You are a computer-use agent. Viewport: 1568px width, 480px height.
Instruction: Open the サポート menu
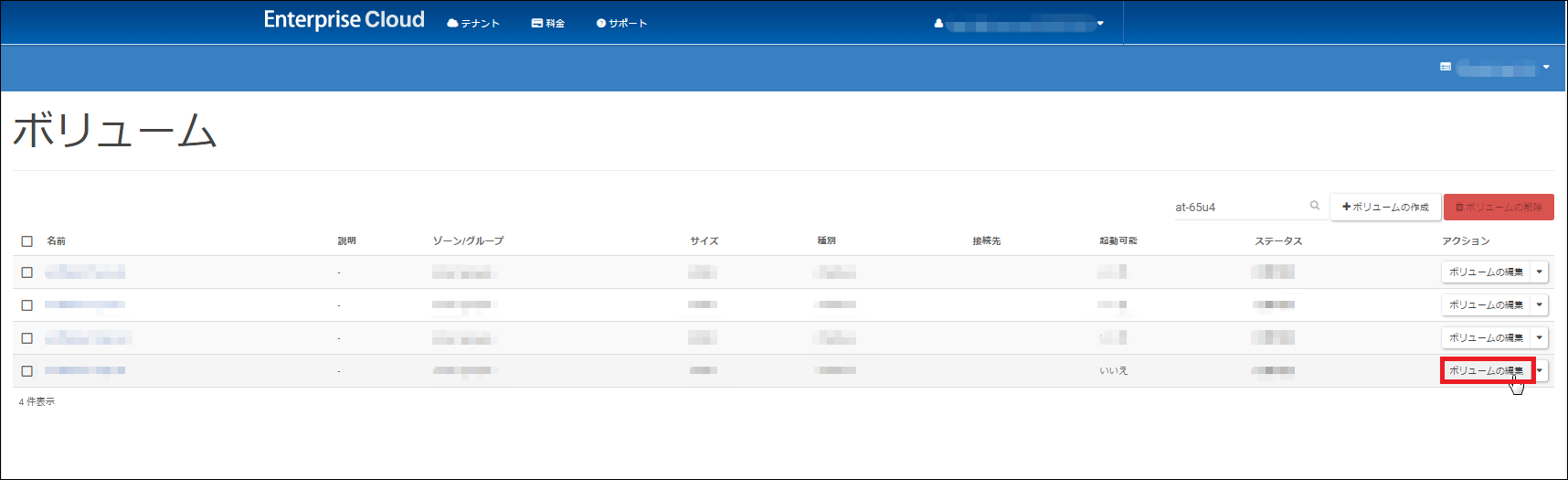click(621, 24)
